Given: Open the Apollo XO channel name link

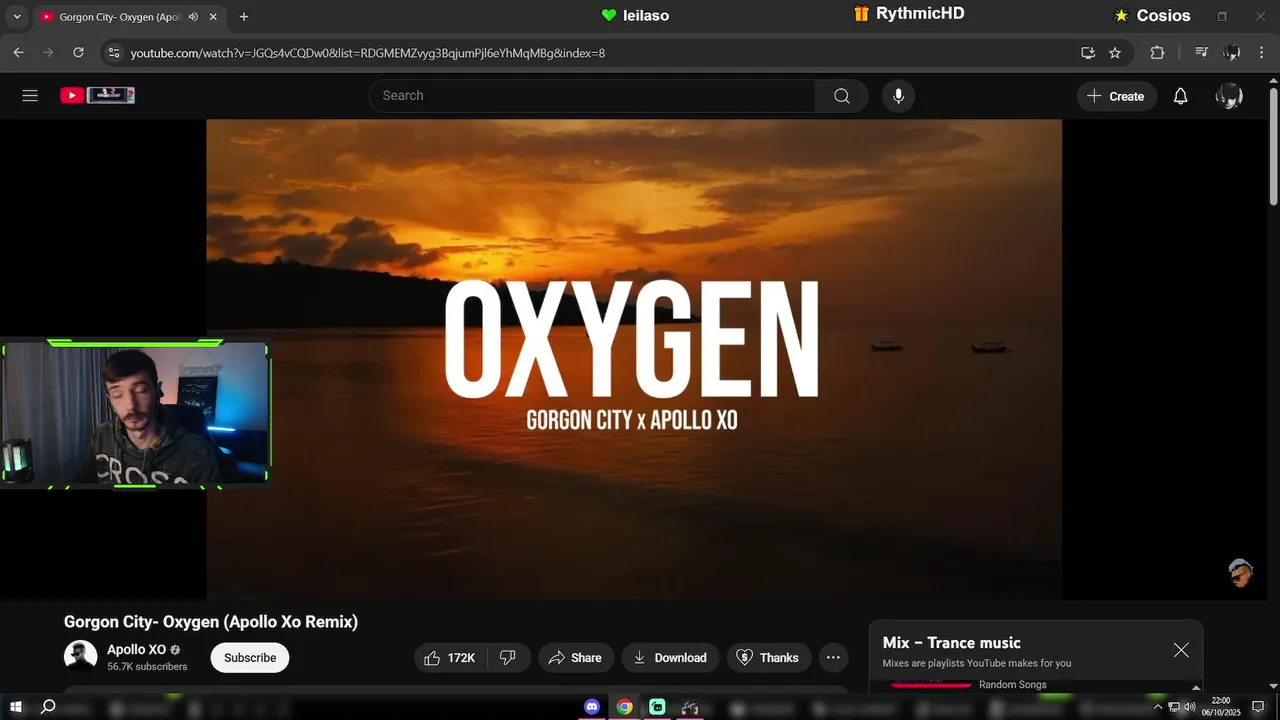Looking at the screenshot, I should 136,650.
